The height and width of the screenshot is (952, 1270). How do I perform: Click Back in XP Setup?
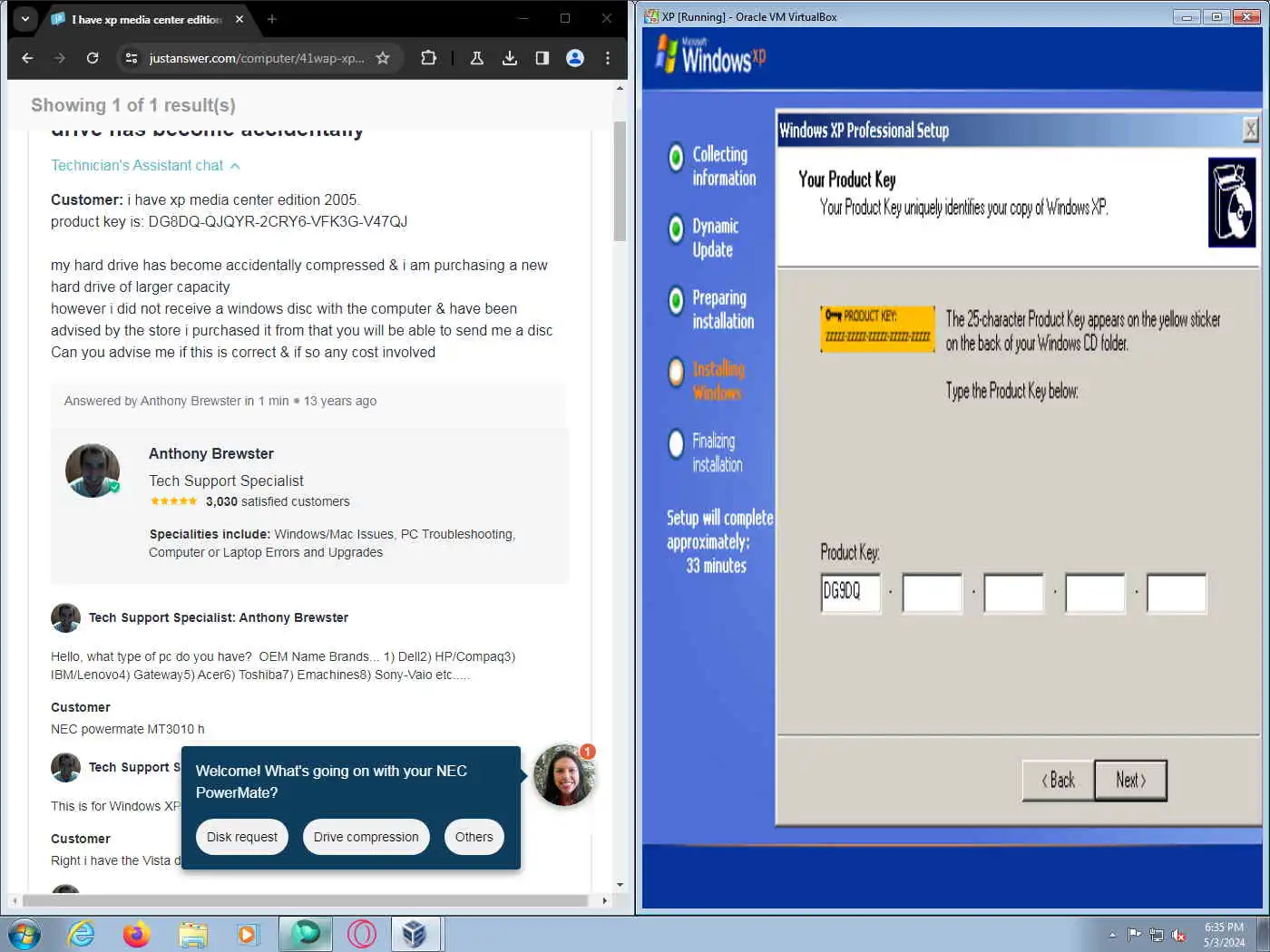(x=1059, y=780)
